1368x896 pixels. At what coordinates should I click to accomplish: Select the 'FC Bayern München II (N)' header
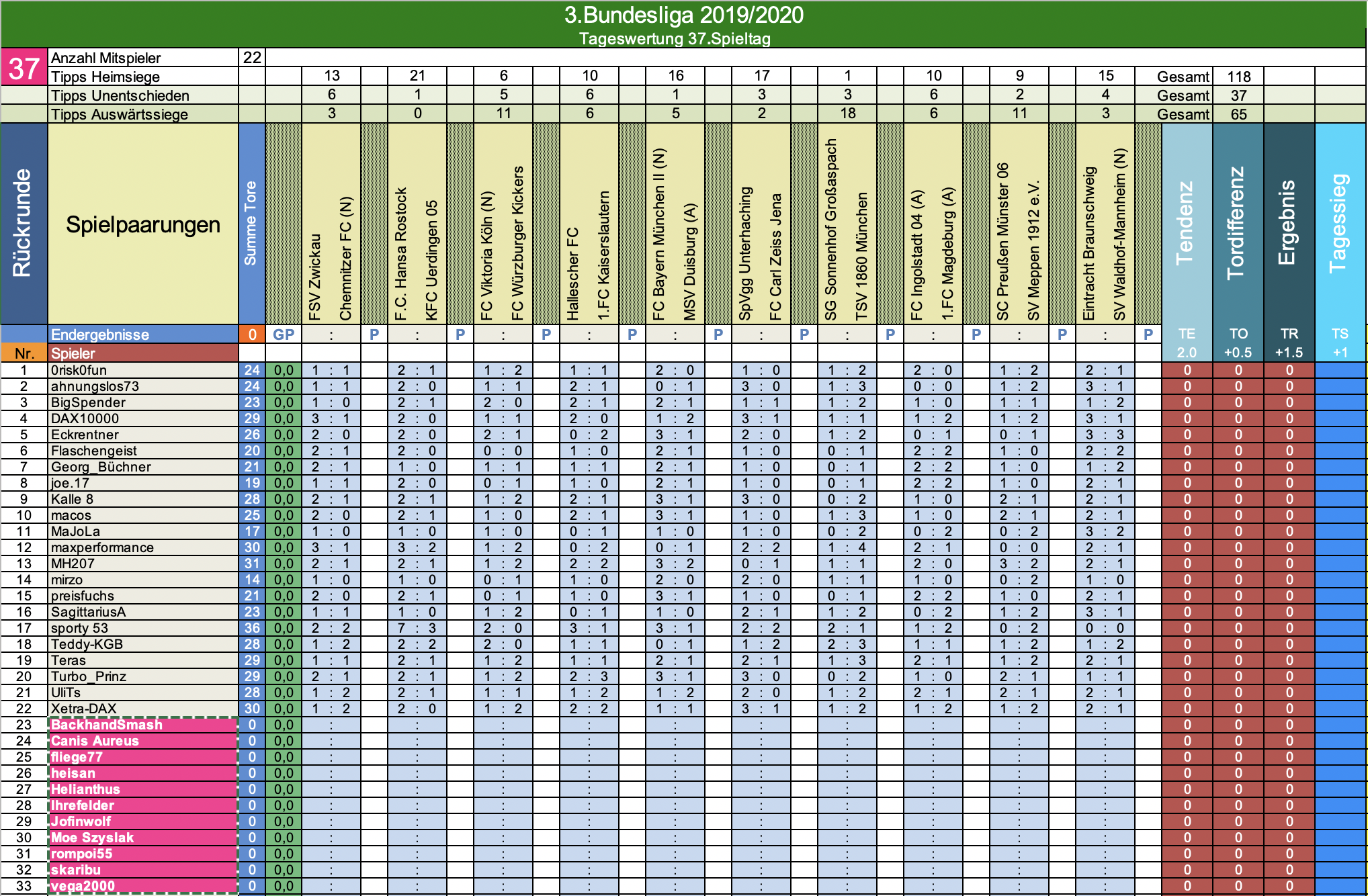(x=659, y=234)
